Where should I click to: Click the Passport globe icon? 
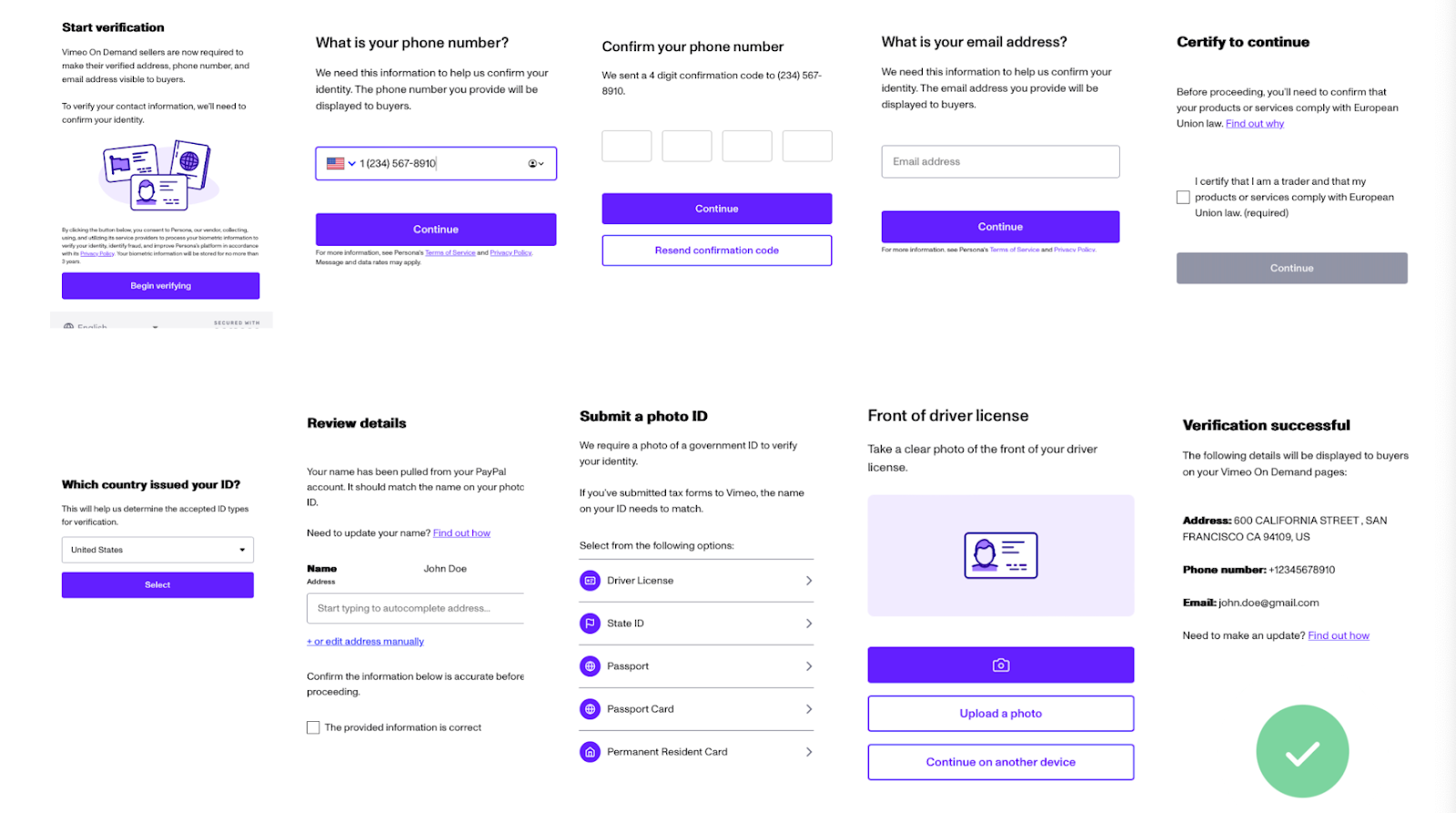[x=590, y=666]
